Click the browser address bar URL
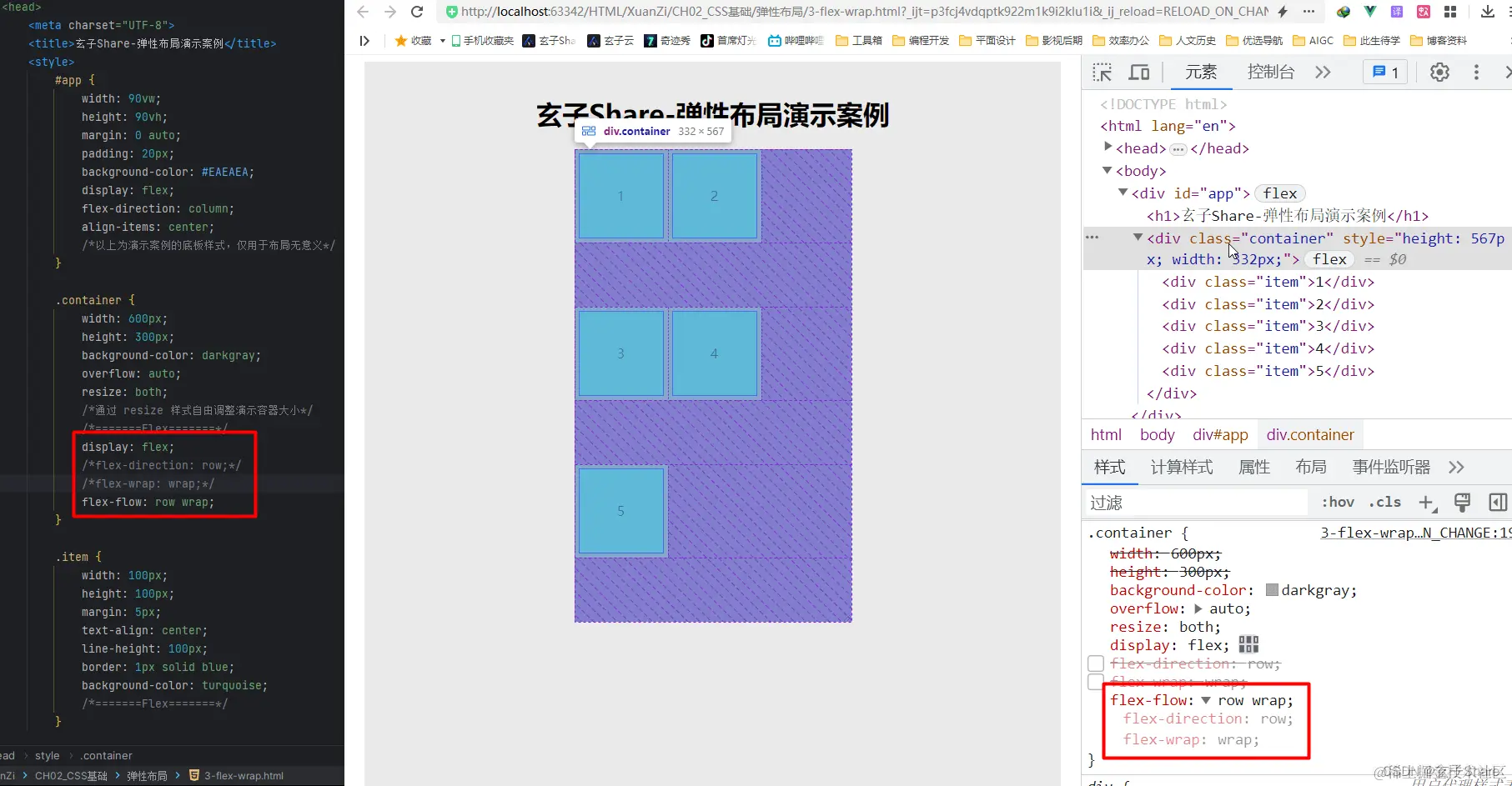 (865, 12)
